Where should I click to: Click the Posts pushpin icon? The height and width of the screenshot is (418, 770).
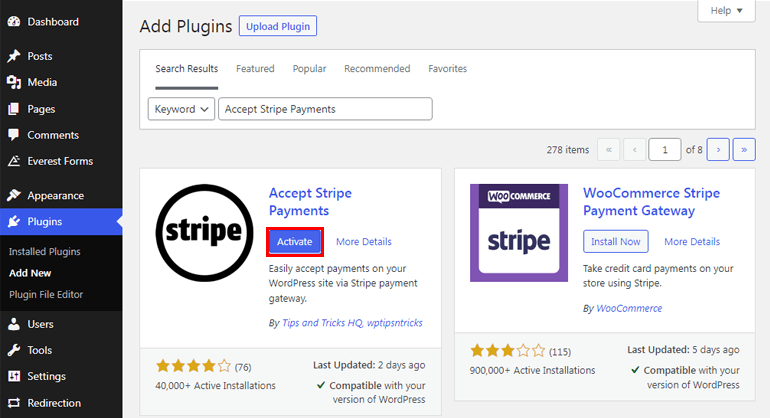coord(14,56)
